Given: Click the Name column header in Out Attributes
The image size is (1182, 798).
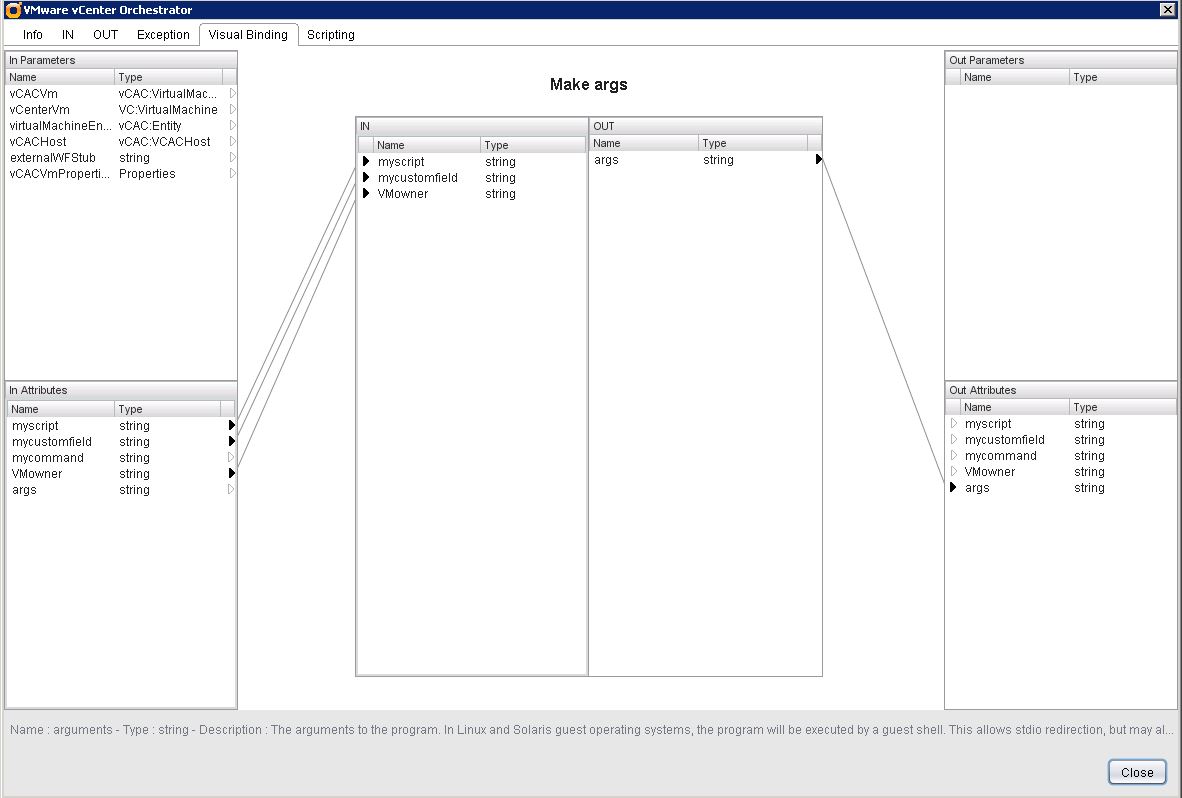Looking at the screenshot, I should click(1012, 407).
